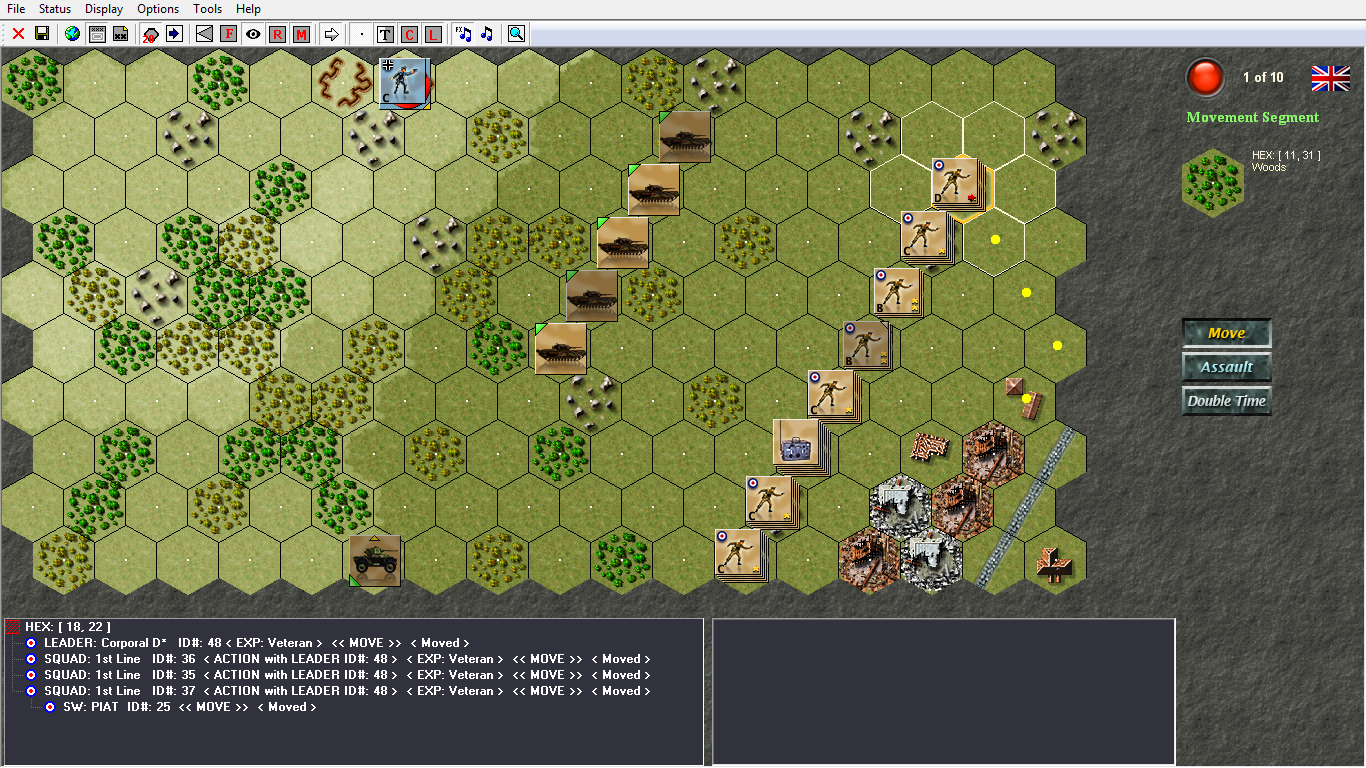Screen dimensions: 1366x768
Task: Open the magnifier zoom tool
Action: [516, 34]
